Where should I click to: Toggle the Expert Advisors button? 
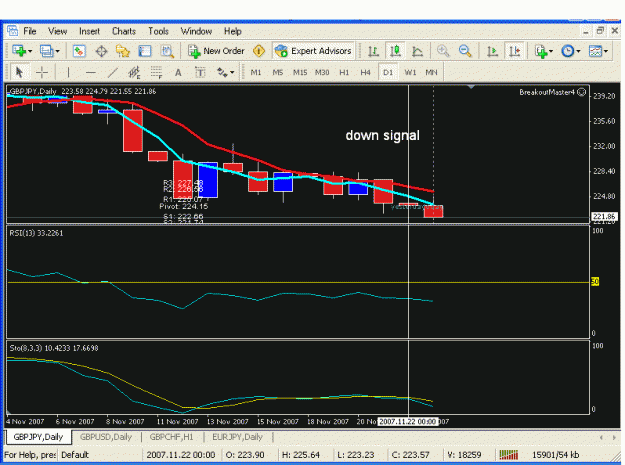[313, 51]
